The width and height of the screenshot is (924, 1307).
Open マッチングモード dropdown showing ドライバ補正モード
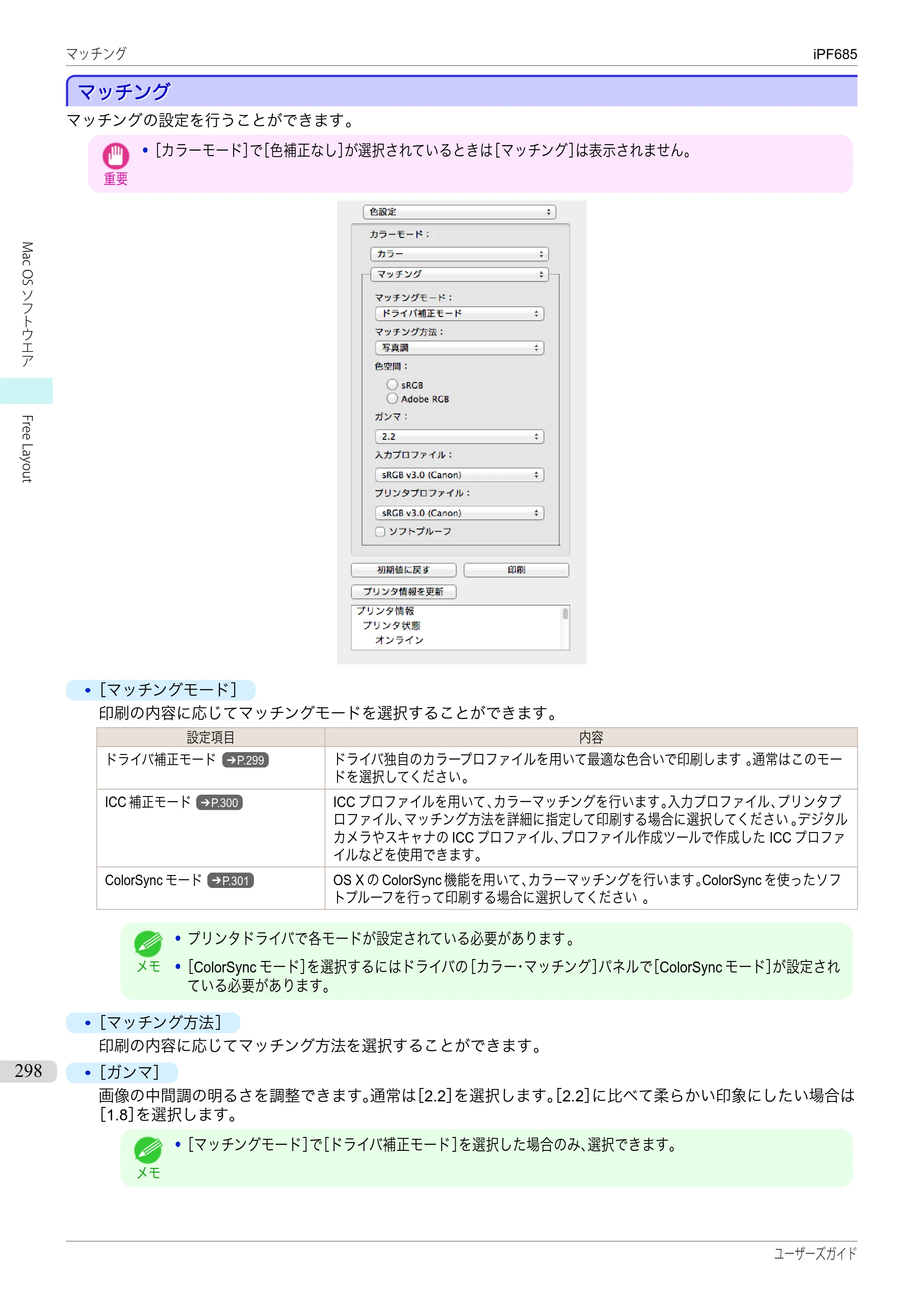pyautogui.click(x=459, y=314)
